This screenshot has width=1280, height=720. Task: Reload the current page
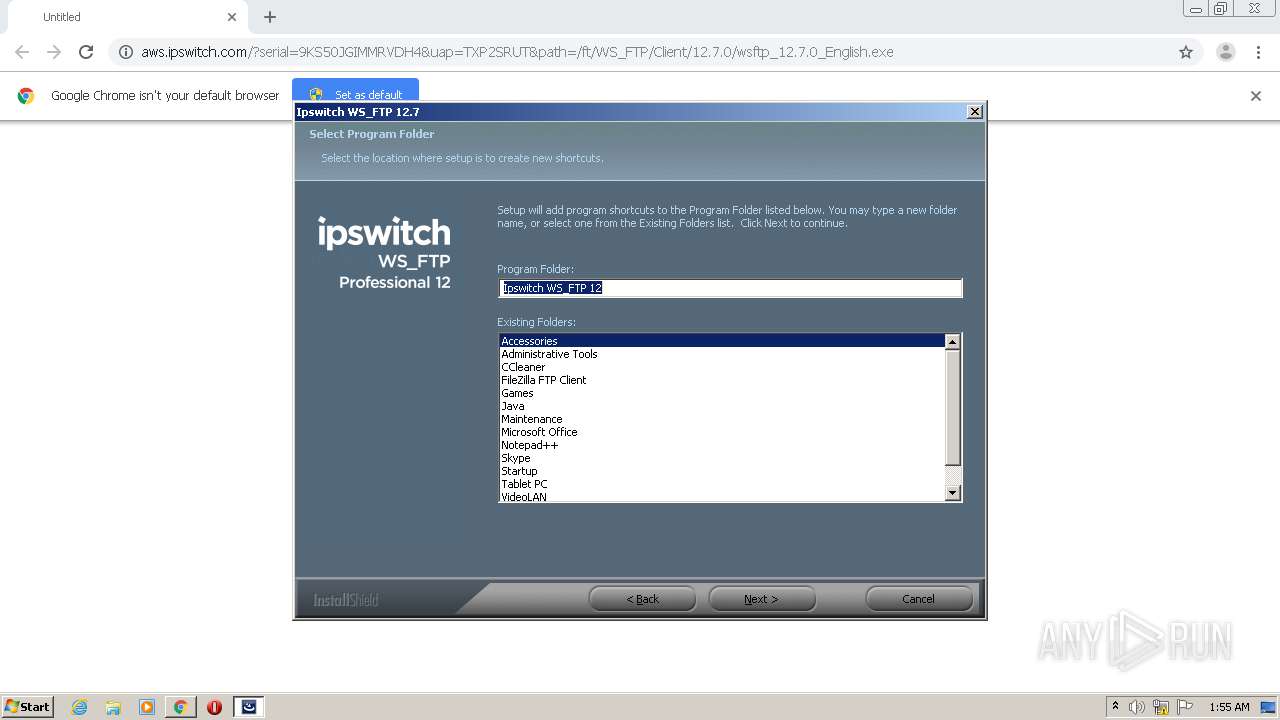[x=86, y=52]
